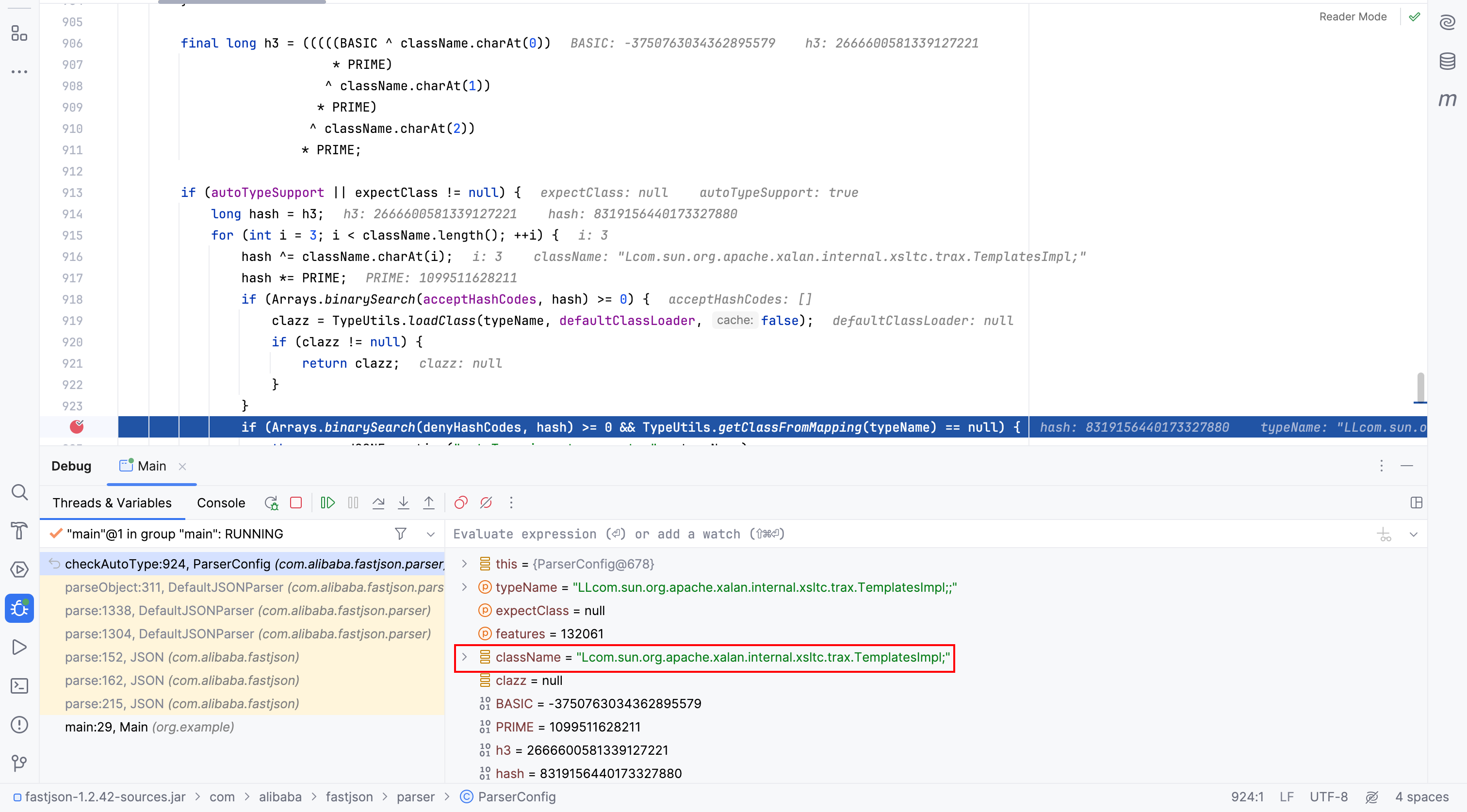Open more debugger toolbar actions
Viewport: 1467px width, 812px height.
point(511,503)
